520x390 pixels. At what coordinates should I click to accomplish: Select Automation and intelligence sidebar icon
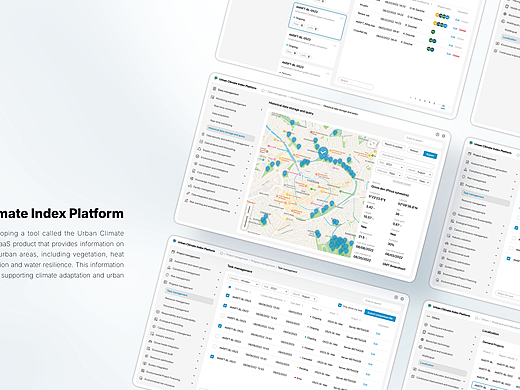[x=196, y=164]
